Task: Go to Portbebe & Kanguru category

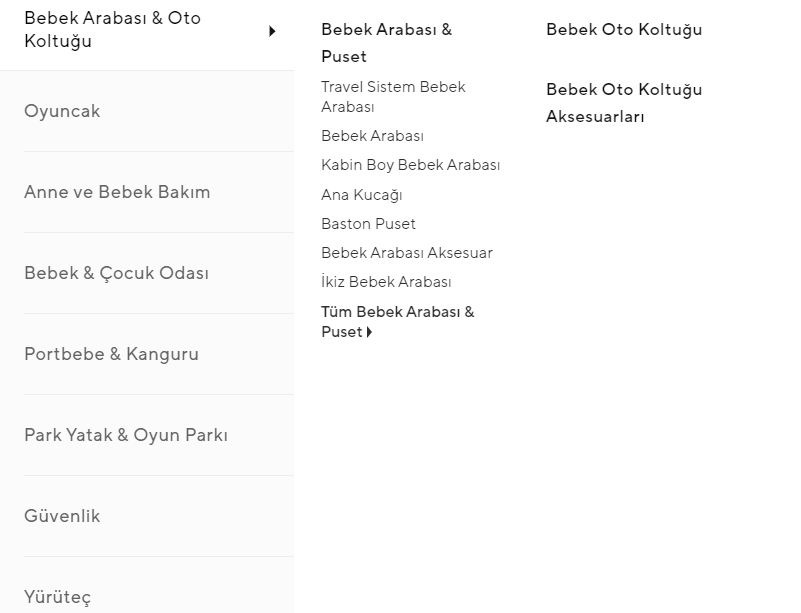Action: pos(111,354)
